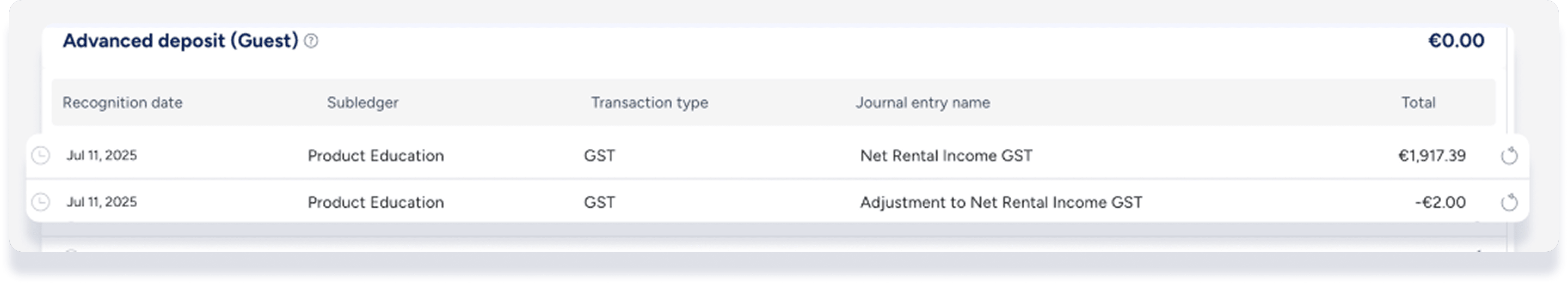1568x284 pixels.
Task: Click GST transaction type in first row
Action: (x=600, y=155)
